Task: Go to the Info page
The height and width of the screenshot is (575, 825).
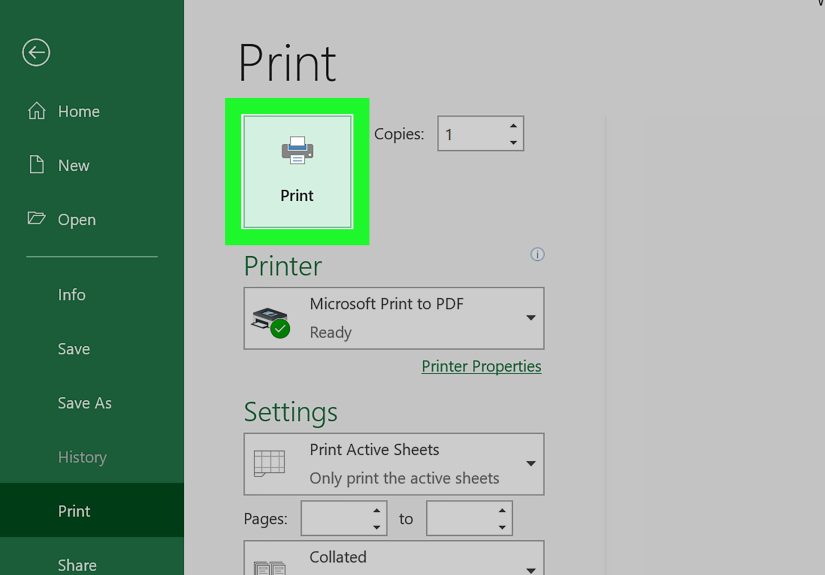Action: pyautogui.click(x=72, y=295)
